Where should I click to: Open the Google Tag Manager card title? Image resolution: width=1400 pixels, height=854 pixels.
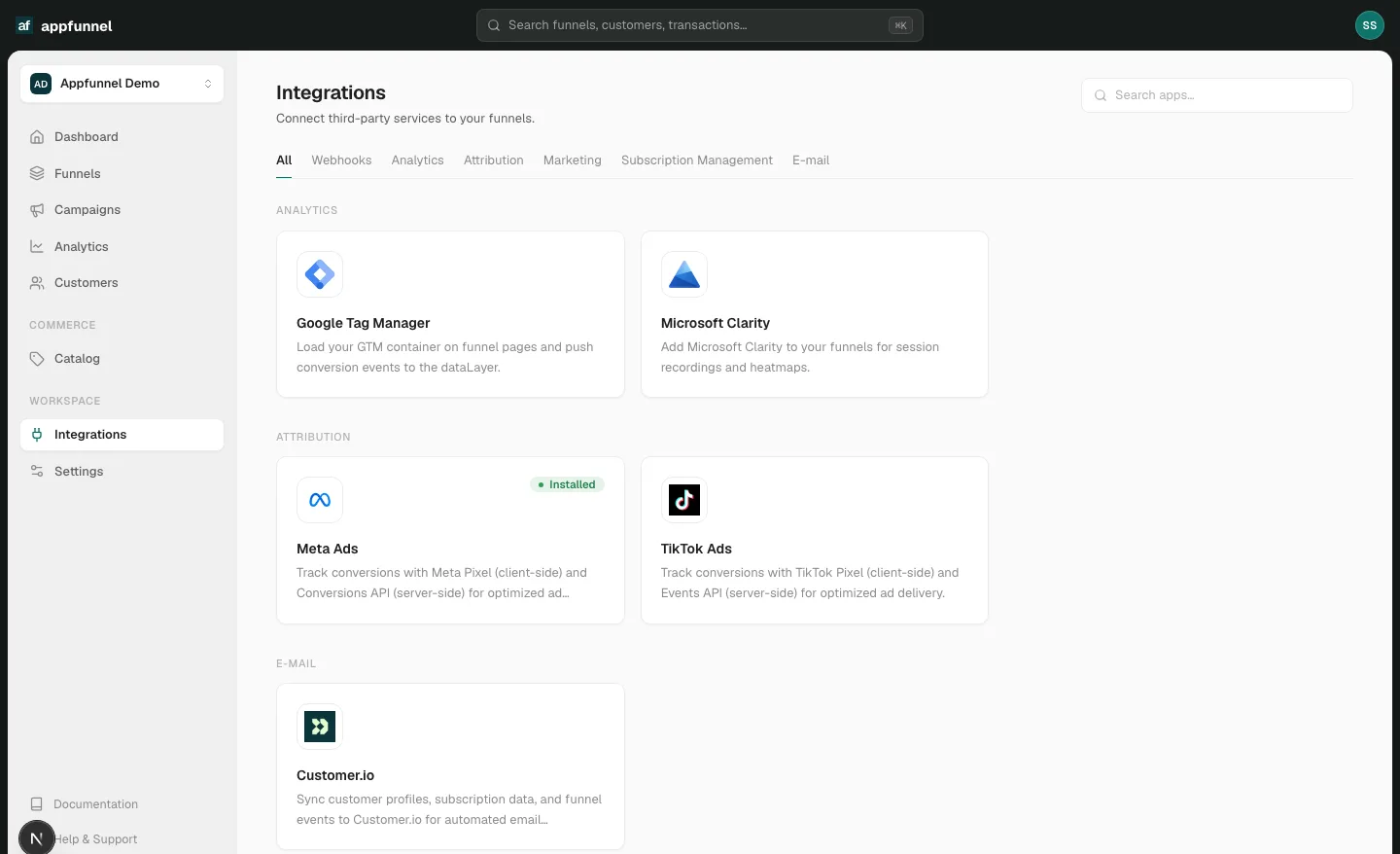click(x=364, y=323)
